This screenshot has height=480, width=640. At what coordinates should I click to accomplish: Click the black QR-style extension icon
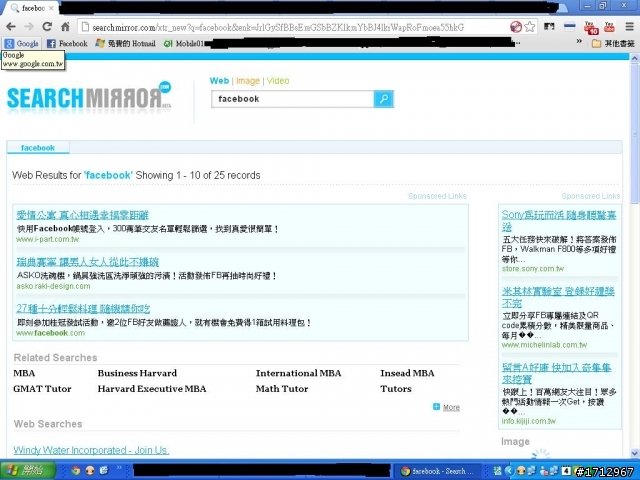coord(549,27)
